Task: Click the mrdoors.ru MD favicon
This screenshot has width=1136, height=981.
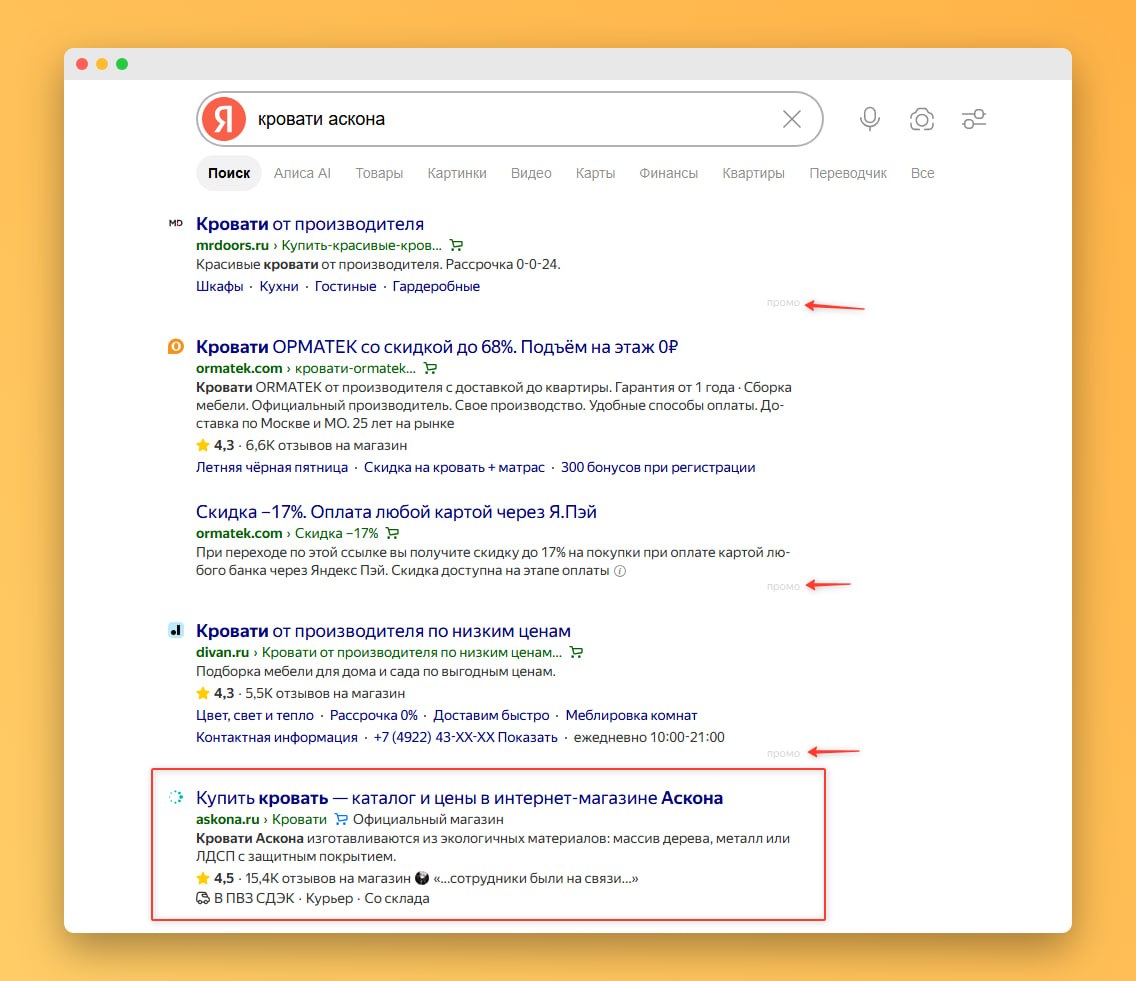Action: (175, 223)
